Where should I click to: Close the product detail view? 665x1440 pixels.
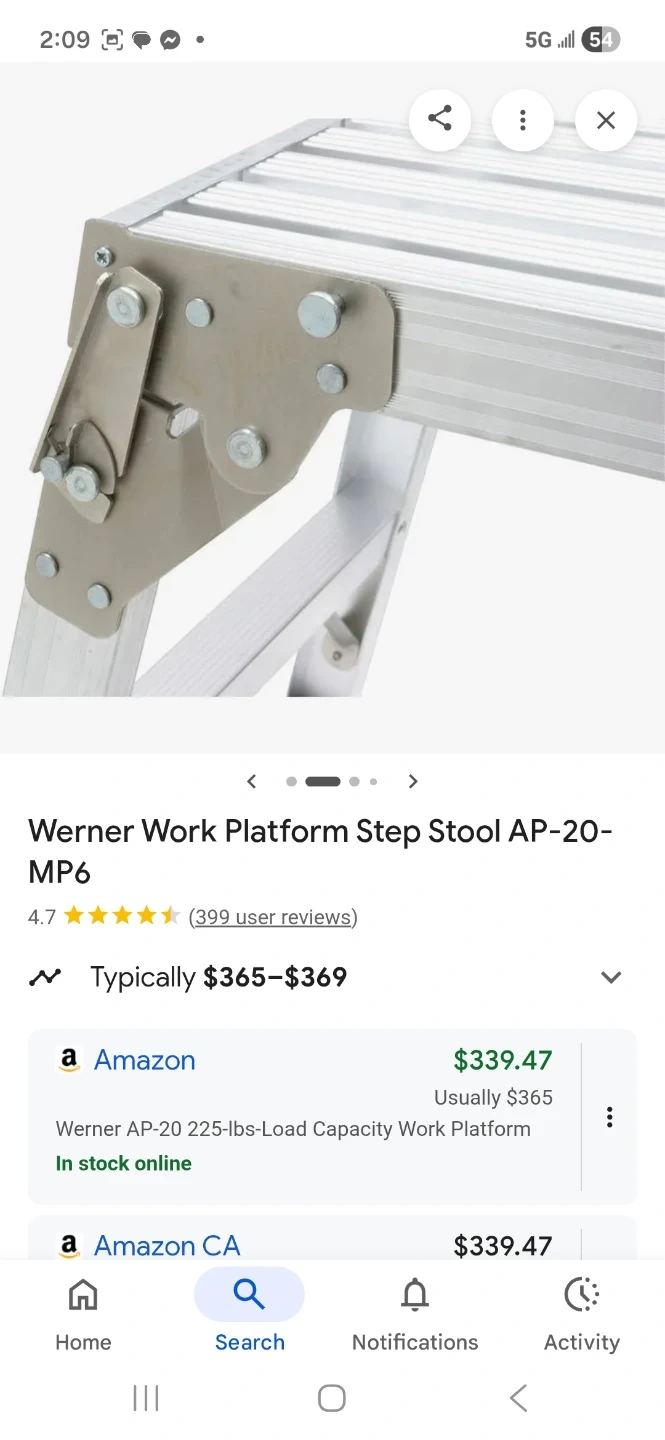pos(605,120)
